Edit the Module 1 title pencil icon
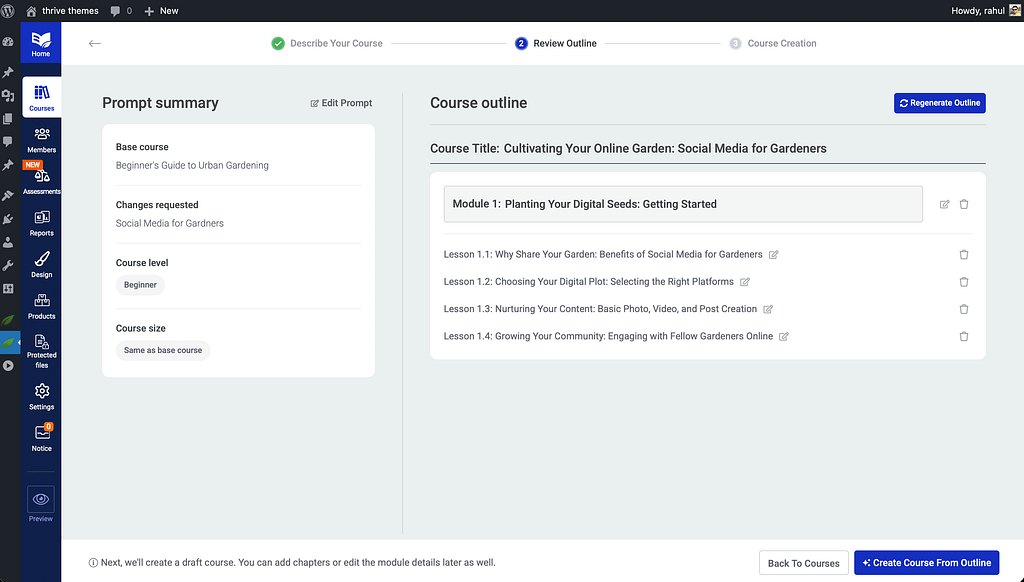This screenshot has height=582, width=1024. click(945, 204)
